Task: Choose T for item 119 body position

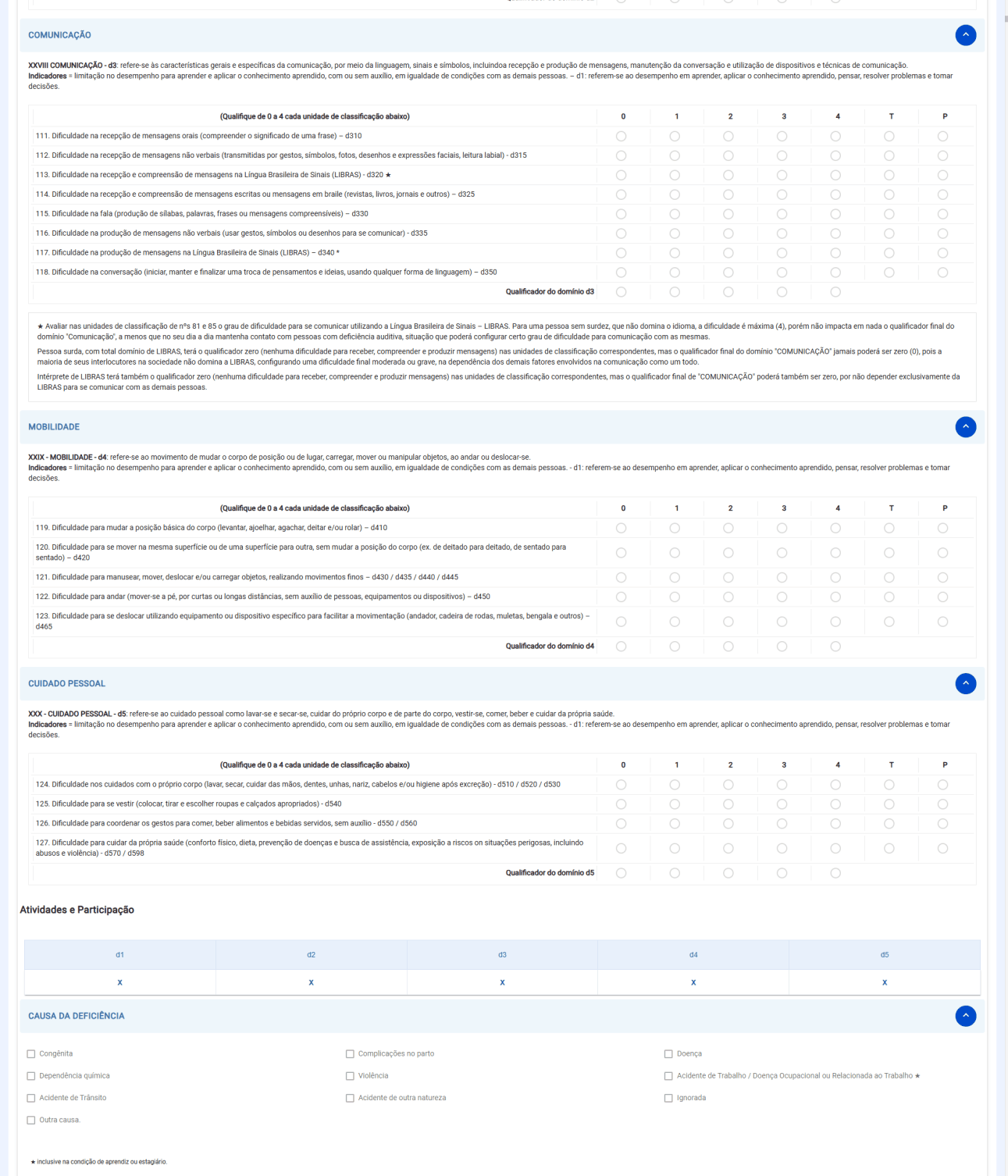Action: click(889, 528)
